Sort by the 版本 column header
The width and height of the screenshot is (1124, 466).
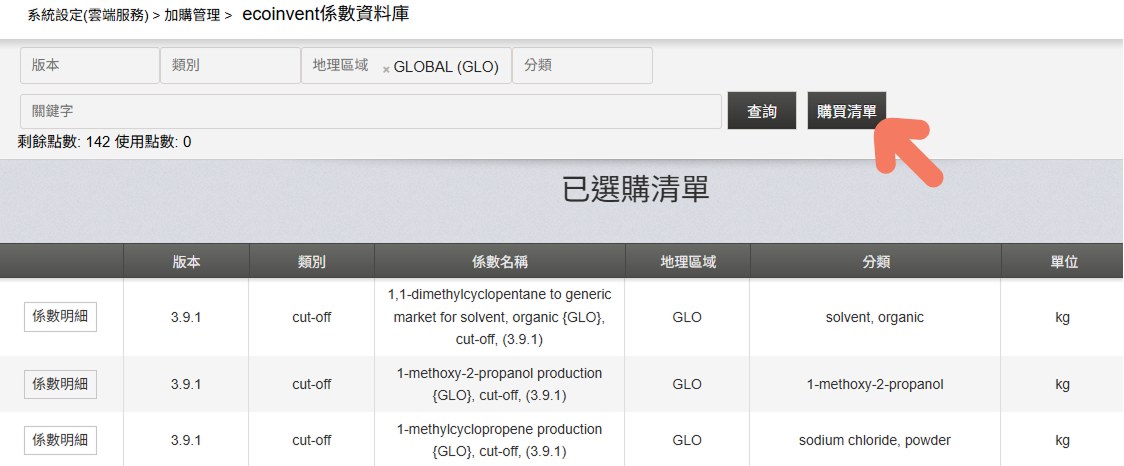pos(186,262)
